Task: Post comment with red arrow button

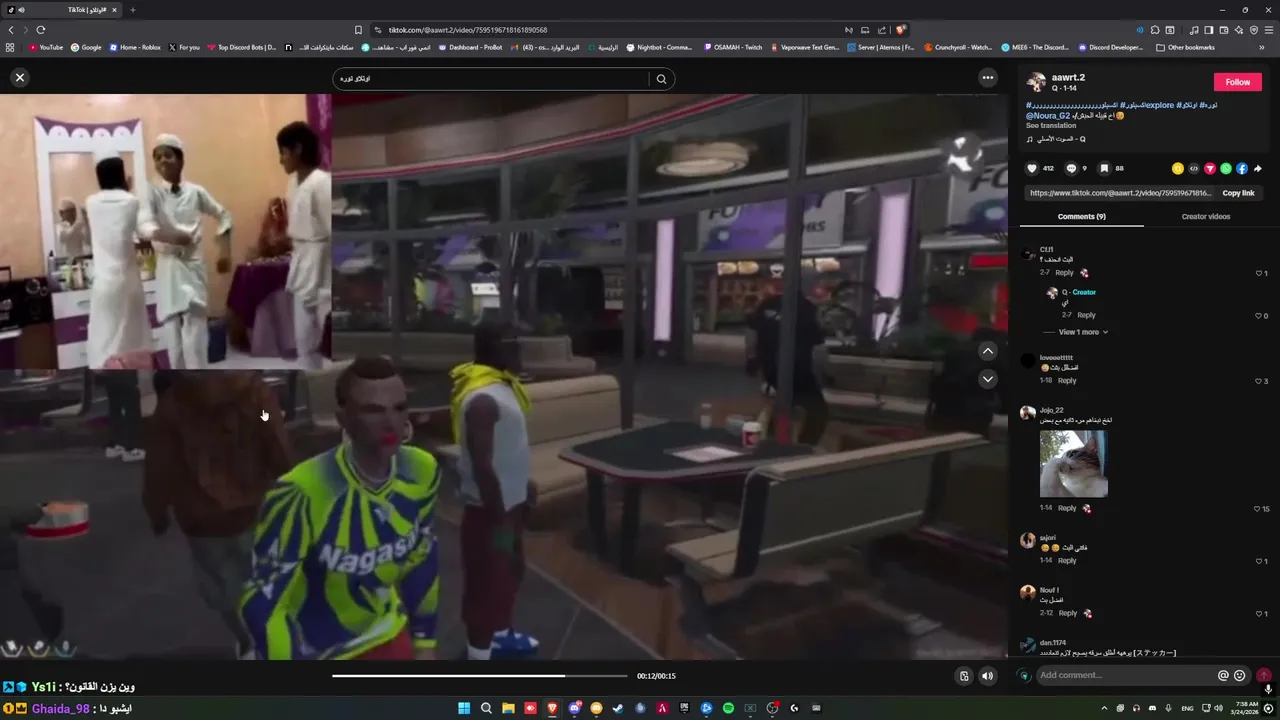Action: [1264, 676]
